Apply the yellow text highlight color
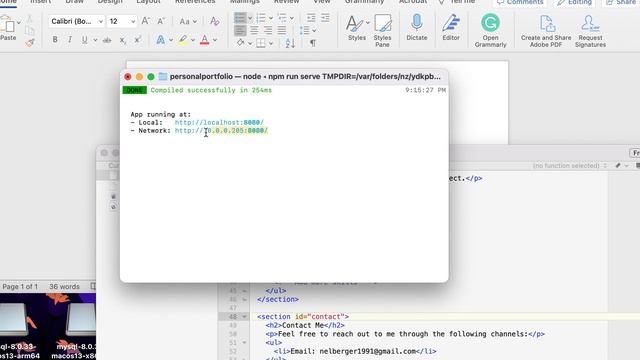Viewport: 640px width, 360px height. [182, 40]
